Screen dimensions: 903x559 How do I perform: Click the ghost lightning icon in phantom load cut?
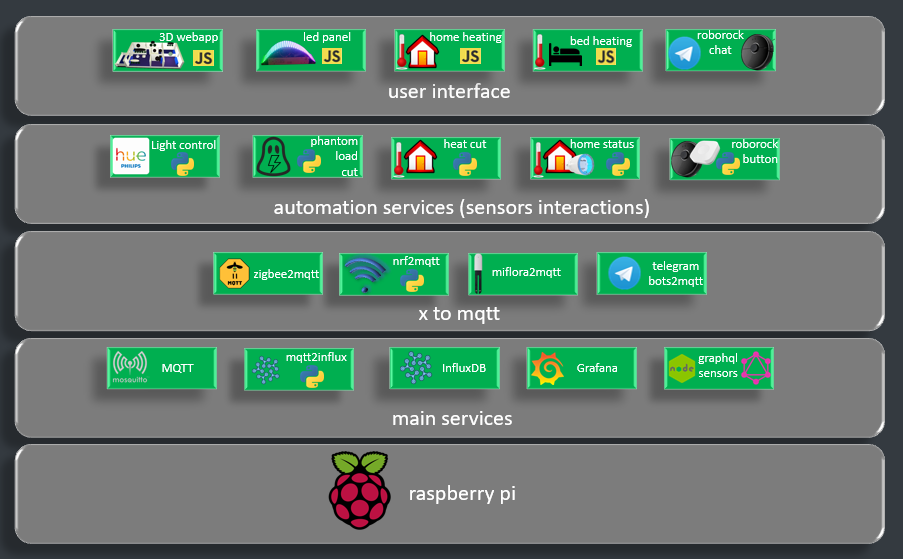coord(274,157)
